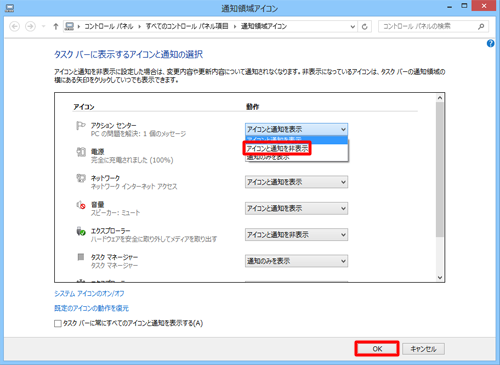Click the スピーカー: ミュート text
Viewport: 500px width, 365px height.
click(115, 213)
